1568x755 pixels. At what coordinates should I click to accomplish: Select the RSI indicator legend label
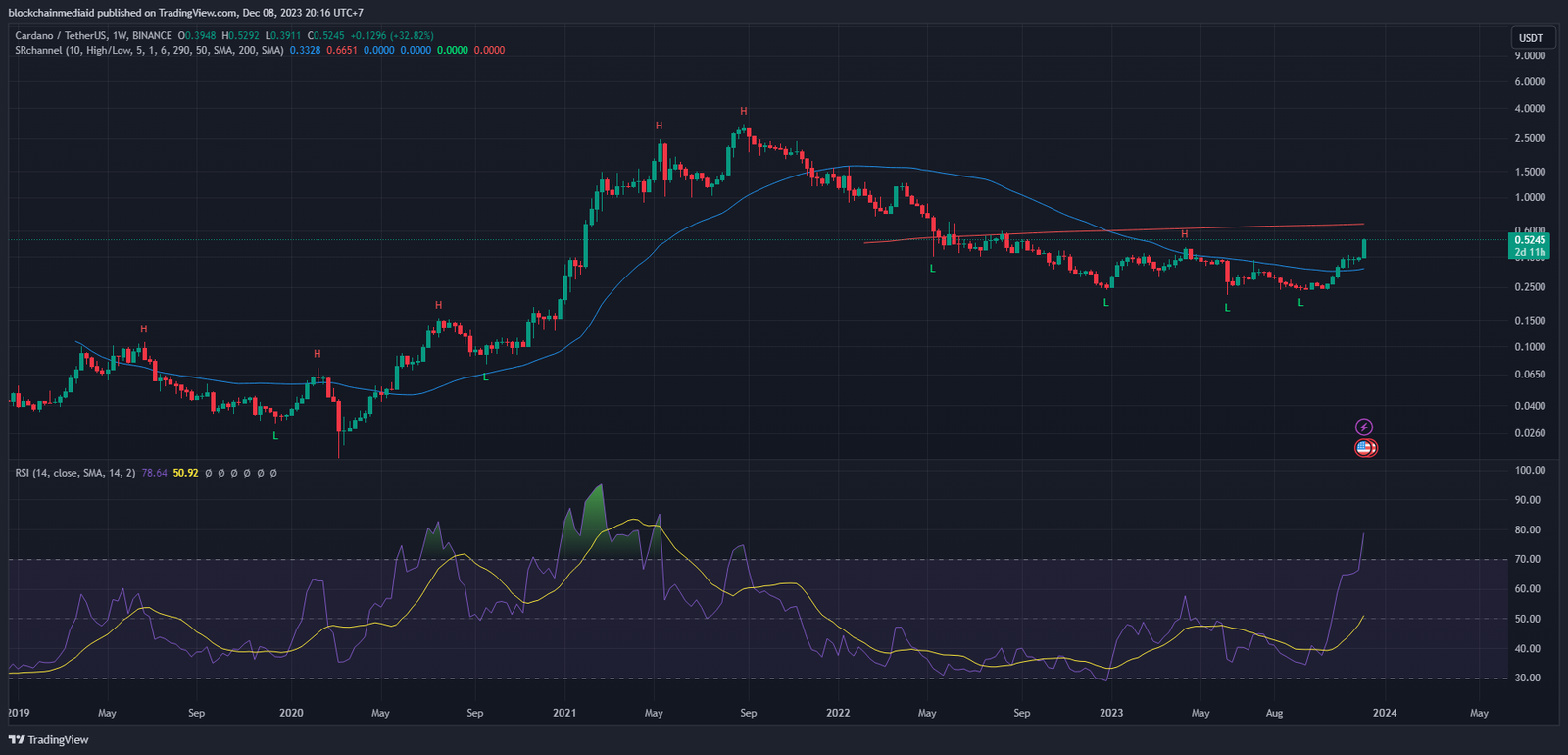point(74,473)
